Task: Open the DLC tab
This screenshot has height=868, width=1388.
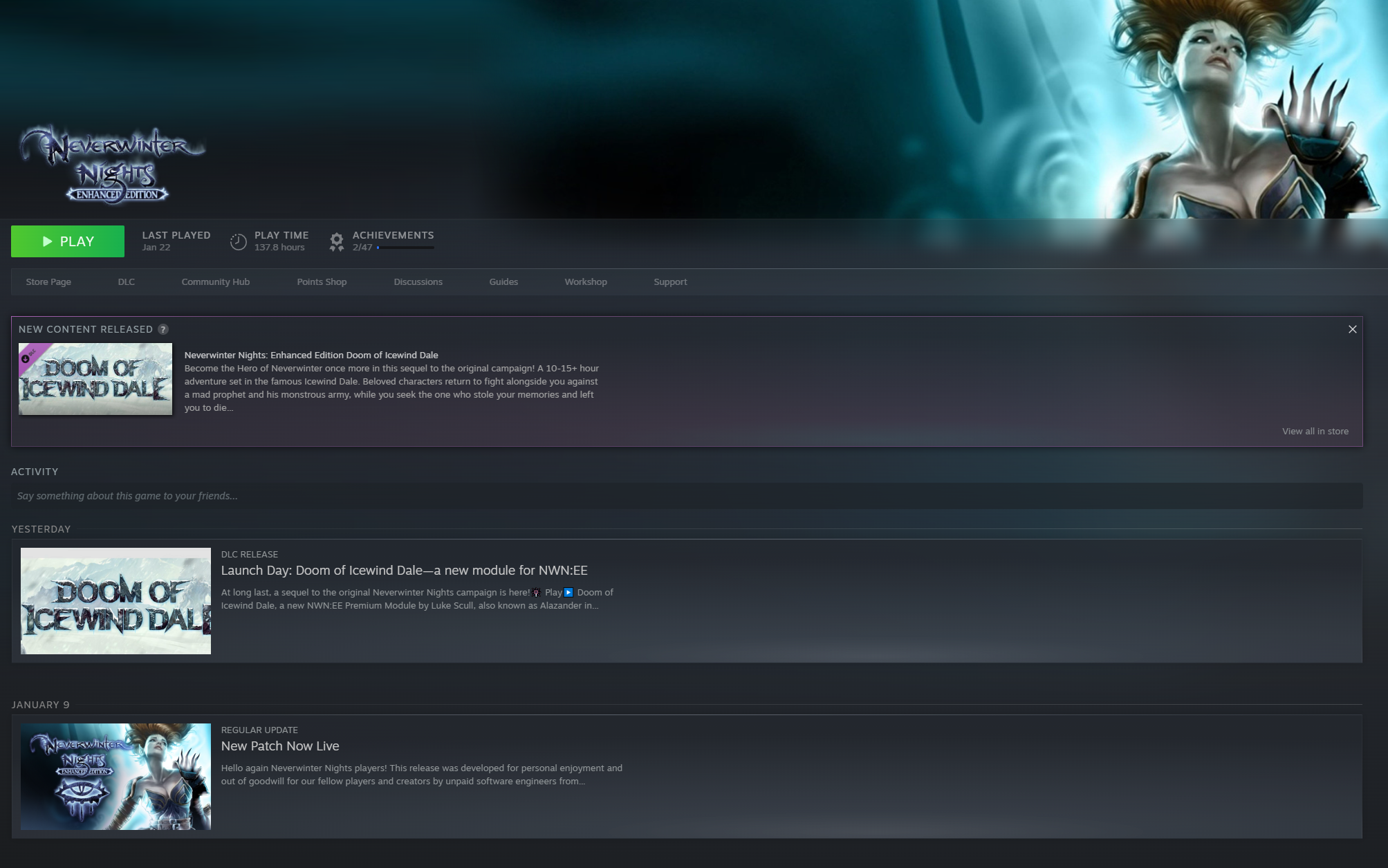Action: (x=126, y=282)
